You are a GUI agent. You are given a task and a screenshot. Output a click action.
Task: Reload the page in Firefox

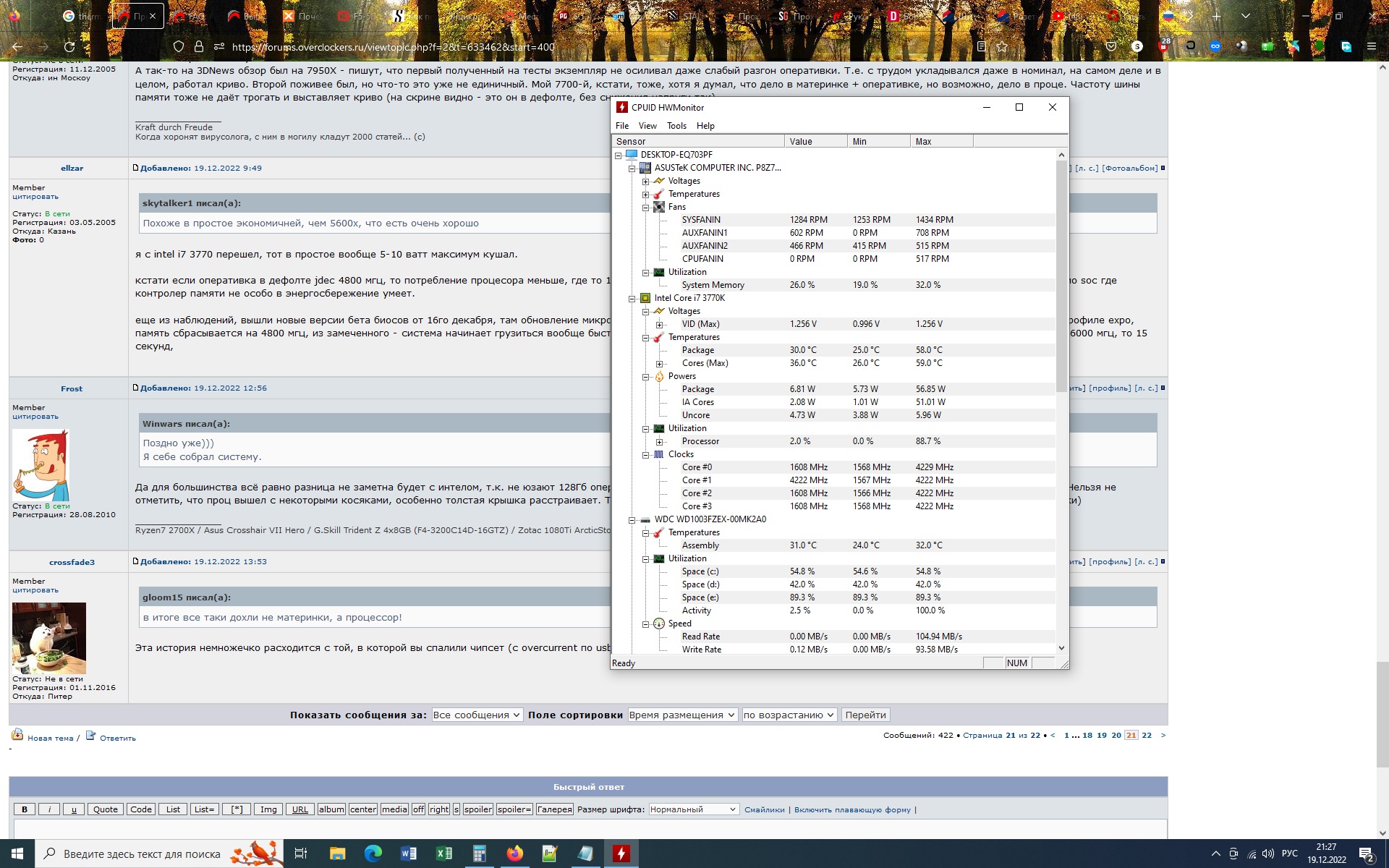(x=69, y=47)
